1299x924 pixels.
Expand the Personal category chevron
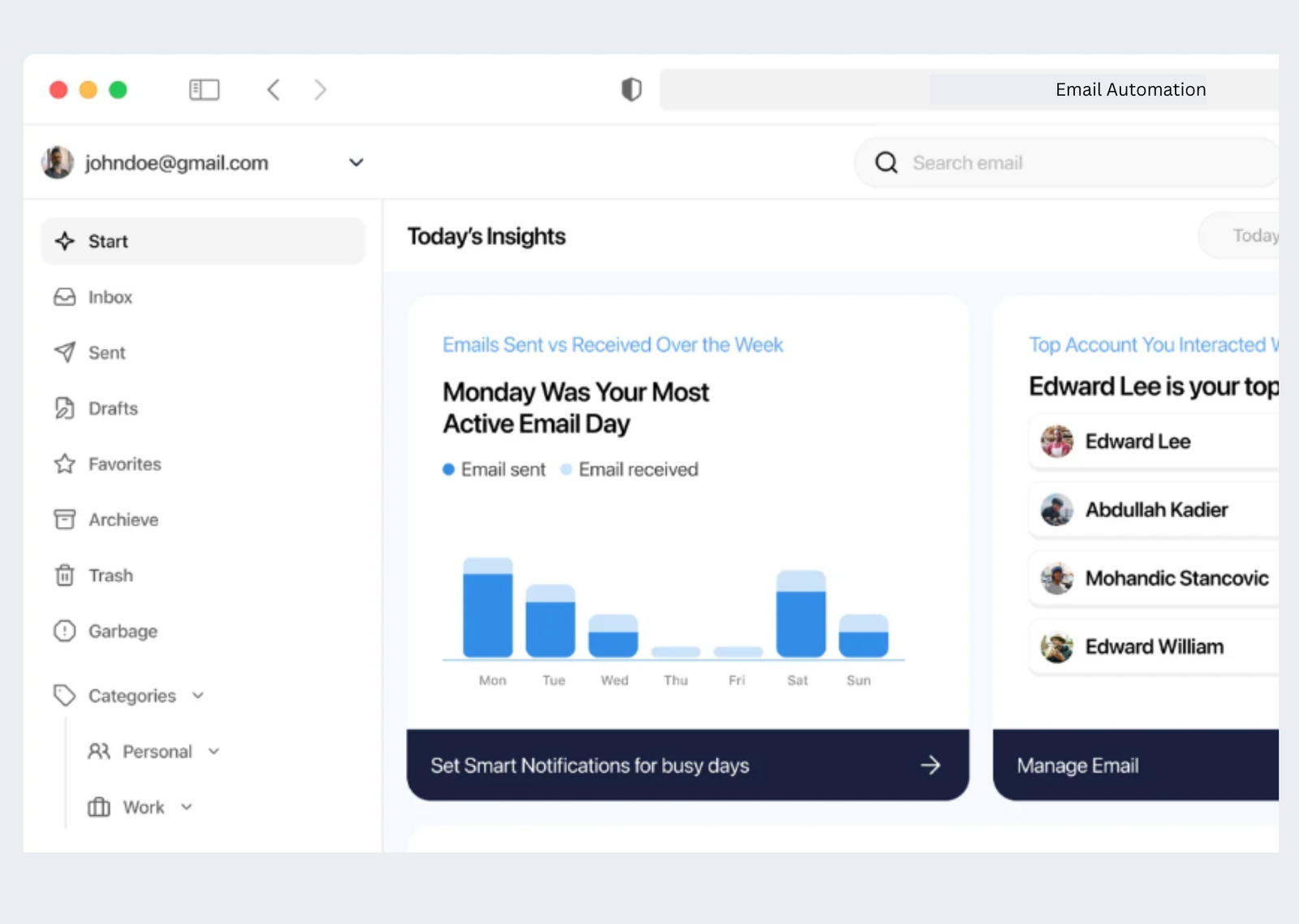(214, 752)
